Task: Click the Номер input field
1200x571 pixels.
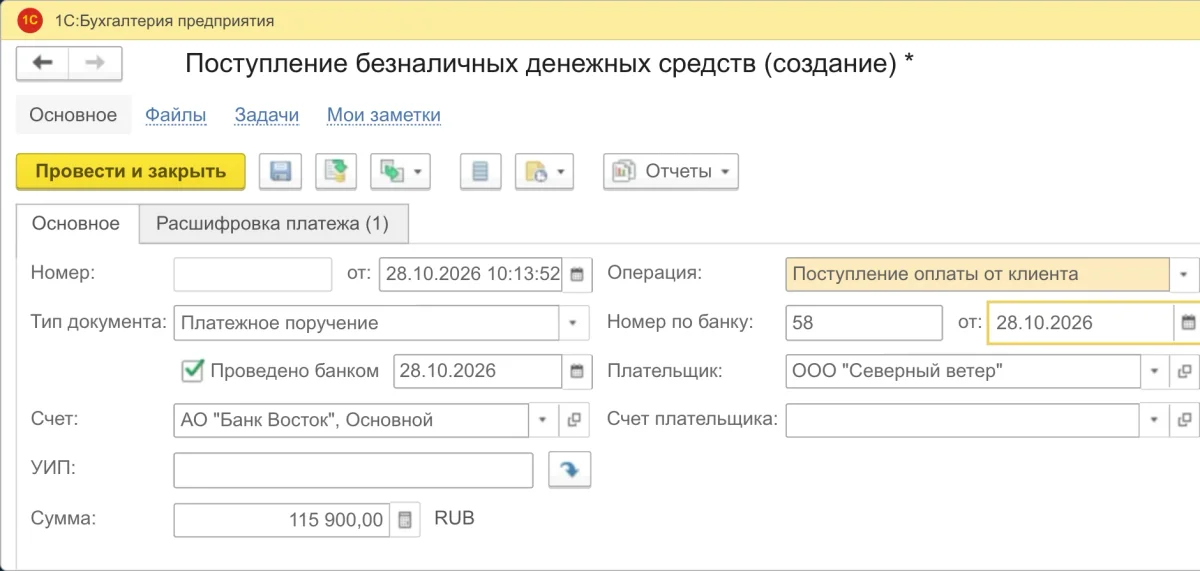Action: coord(252,273)
